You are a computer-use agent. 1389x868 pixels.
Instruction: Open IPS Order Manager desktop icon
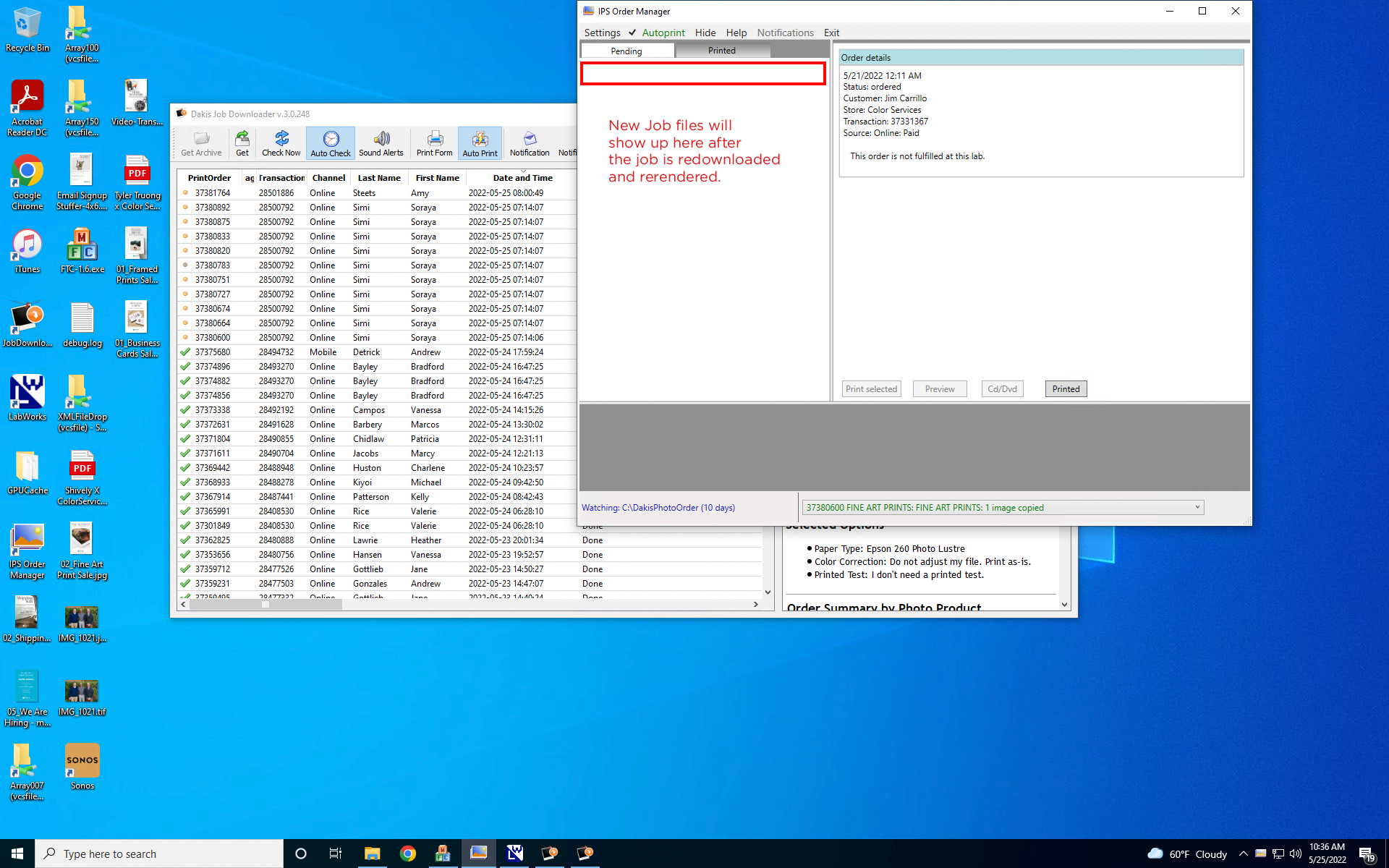point(27,551)
